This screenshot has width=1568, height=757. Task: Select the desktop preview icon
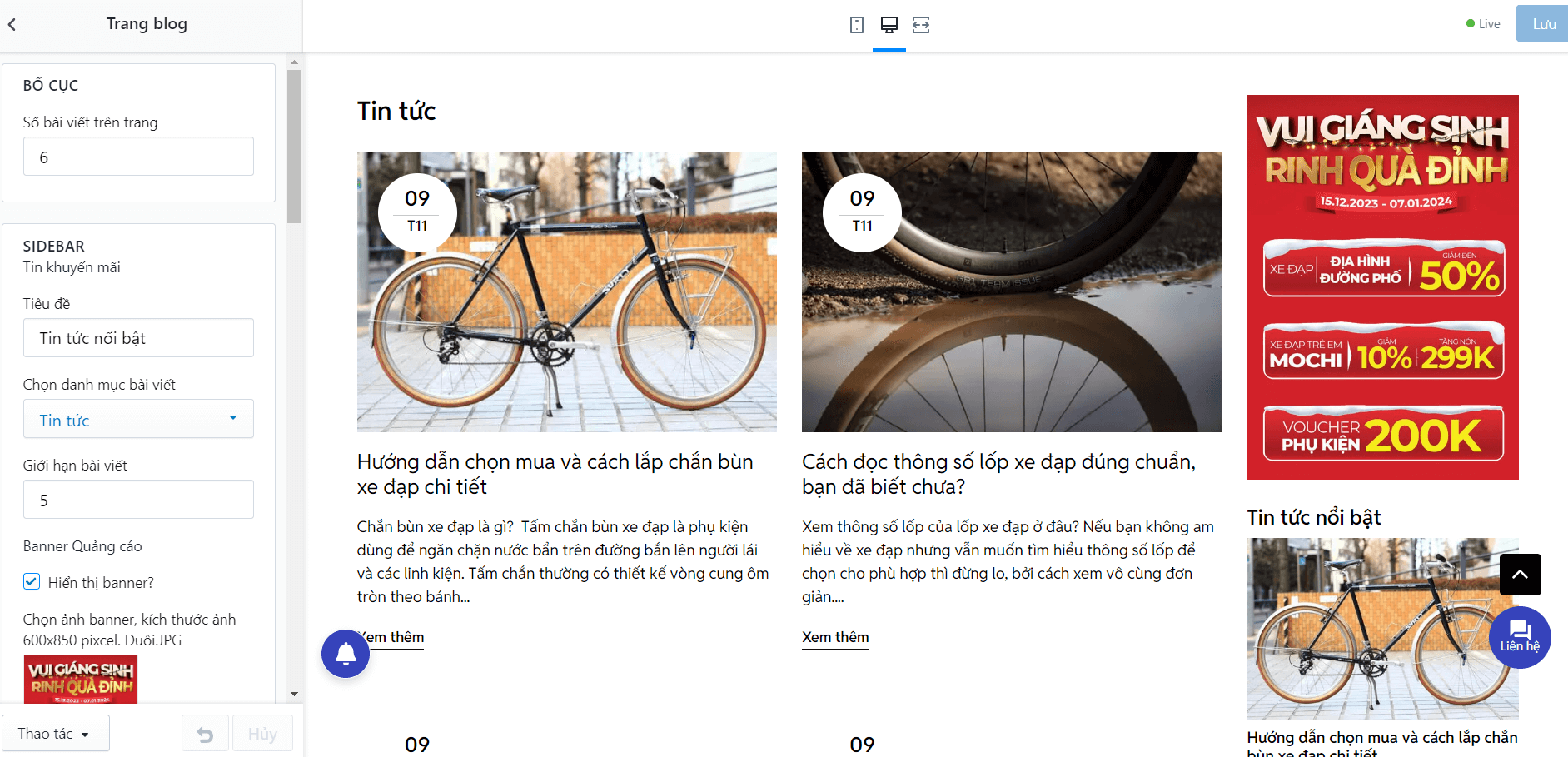point(889,25)
